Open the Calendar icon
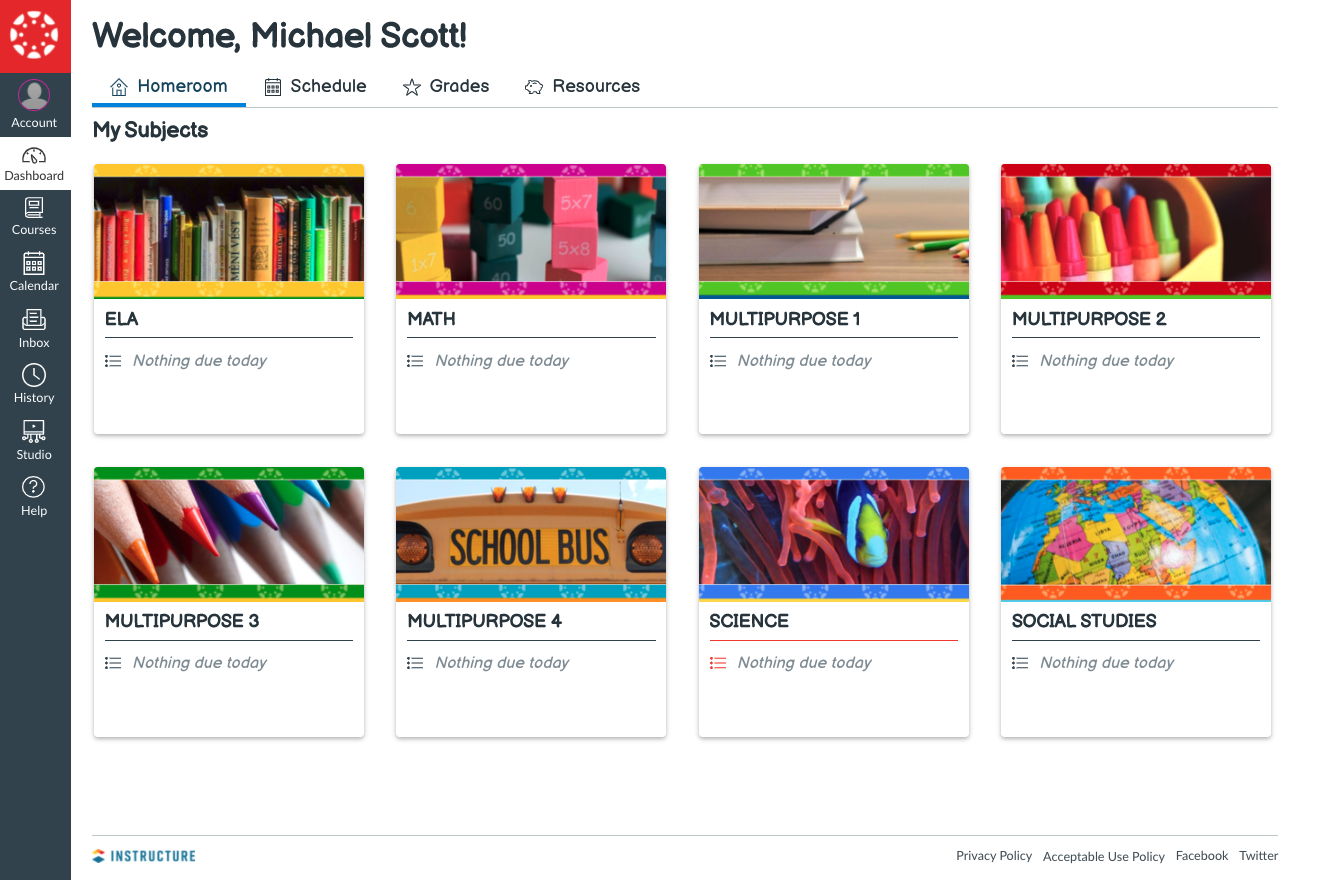Screen dimensions: 1341x880 (34, 271)
